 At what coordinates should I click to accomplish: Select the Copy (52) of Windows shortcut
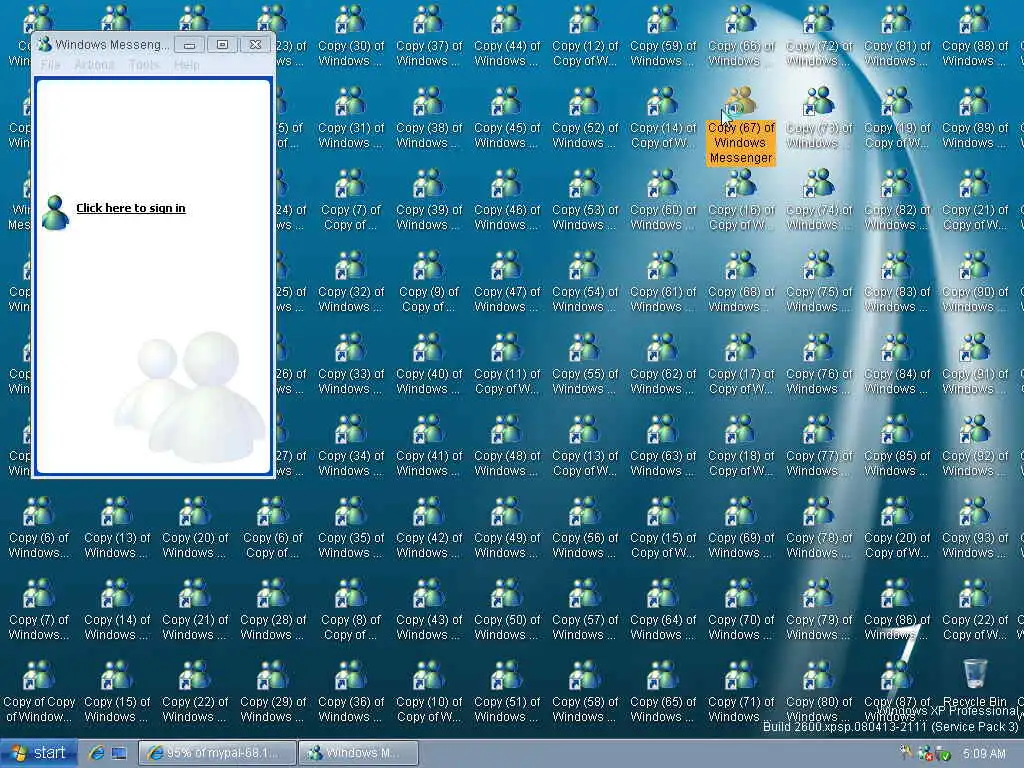pyautogui.click(x=585, y=118)
